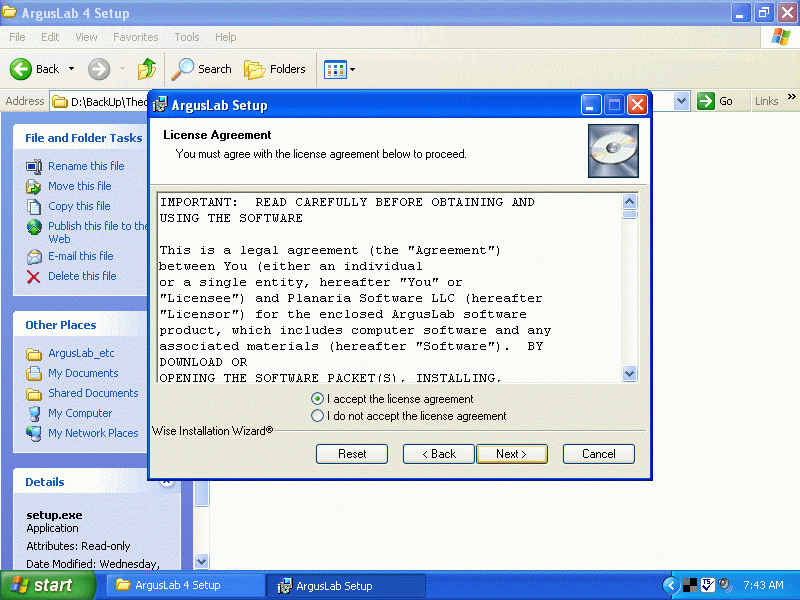The width and height of the screenshot is (800, 600).
Task: Click the Reset button
Action: [x=352, y=454]
